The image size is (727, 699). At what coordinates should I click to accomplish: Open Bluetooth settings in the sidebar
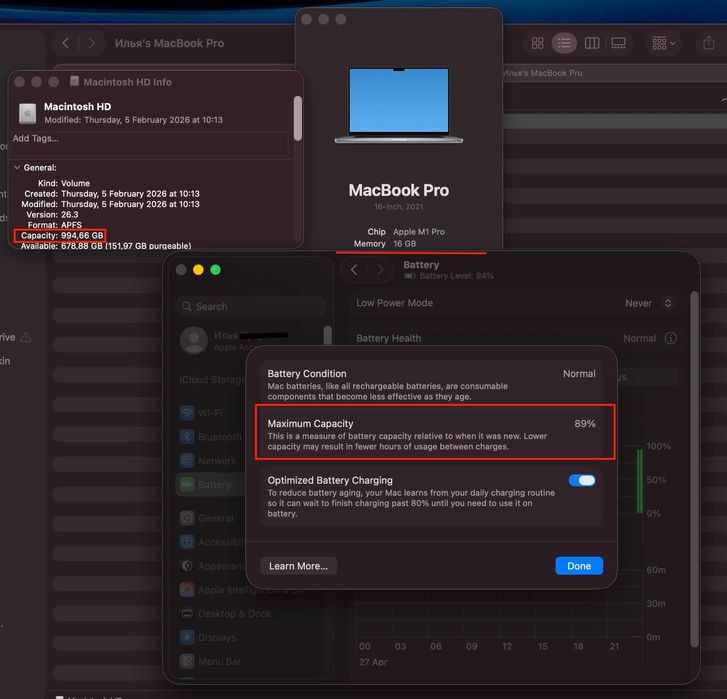(x=210, y=437)
